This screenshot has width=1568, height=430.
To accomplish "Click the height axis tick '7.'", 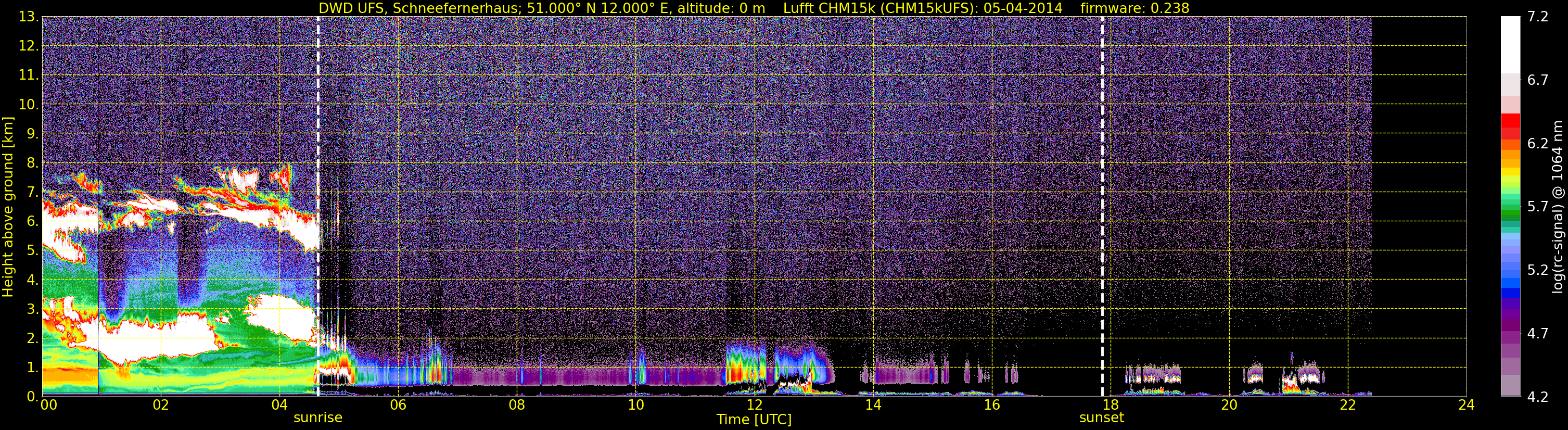I will (x=32, y=192).
